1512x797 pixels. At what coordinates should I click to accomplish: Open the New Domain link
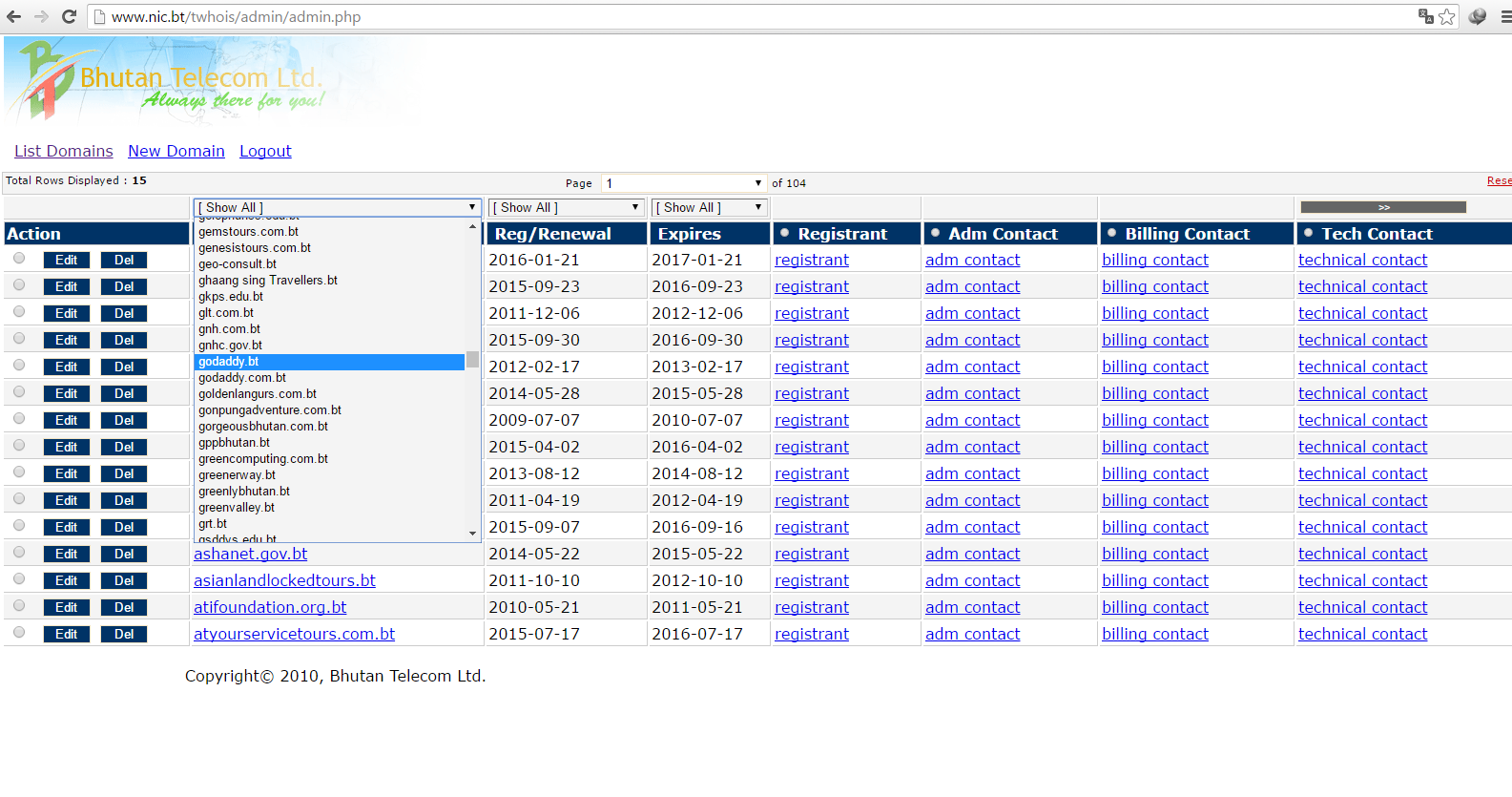coord(176,151)
